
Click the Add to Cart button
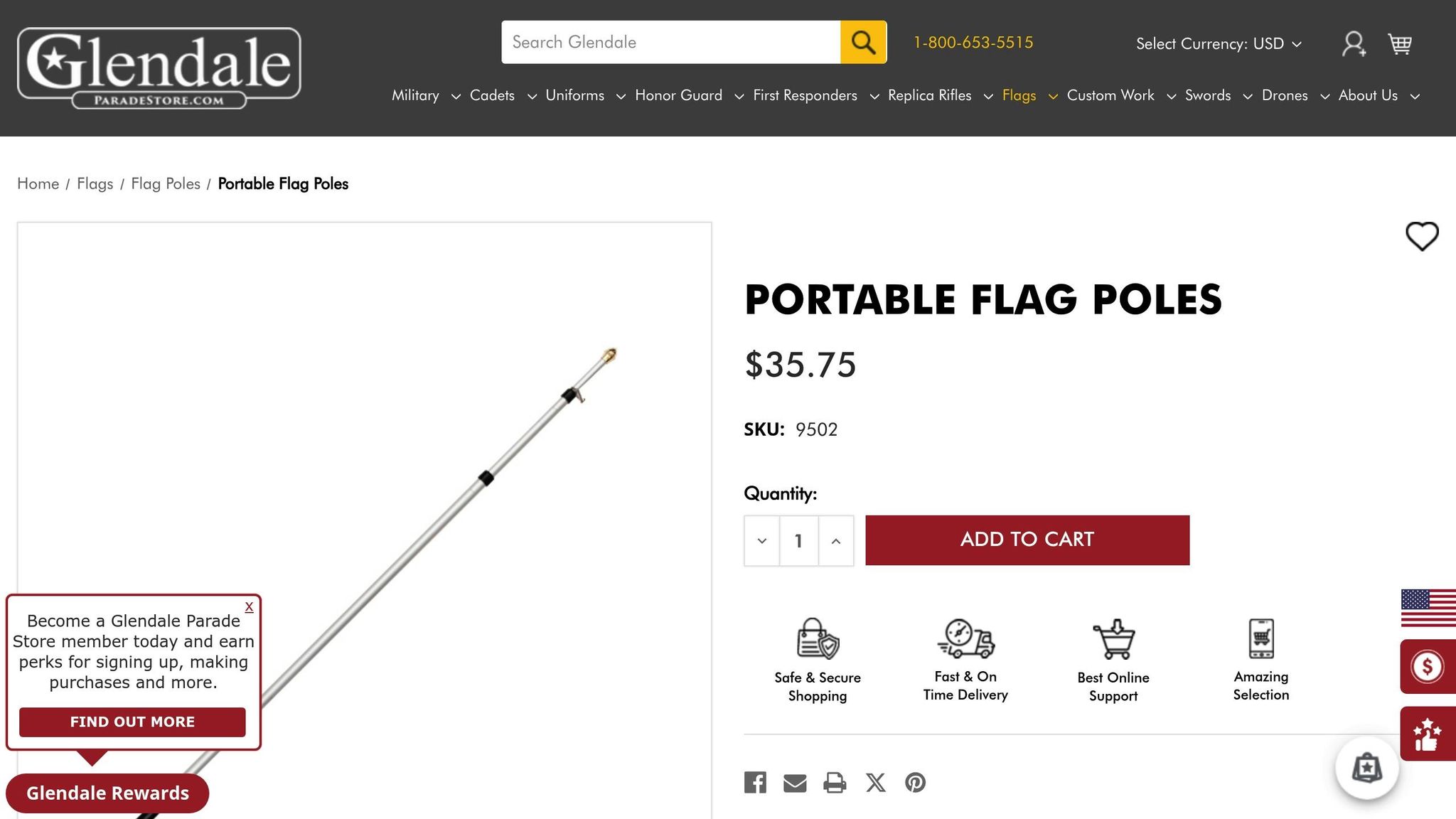1027,540
